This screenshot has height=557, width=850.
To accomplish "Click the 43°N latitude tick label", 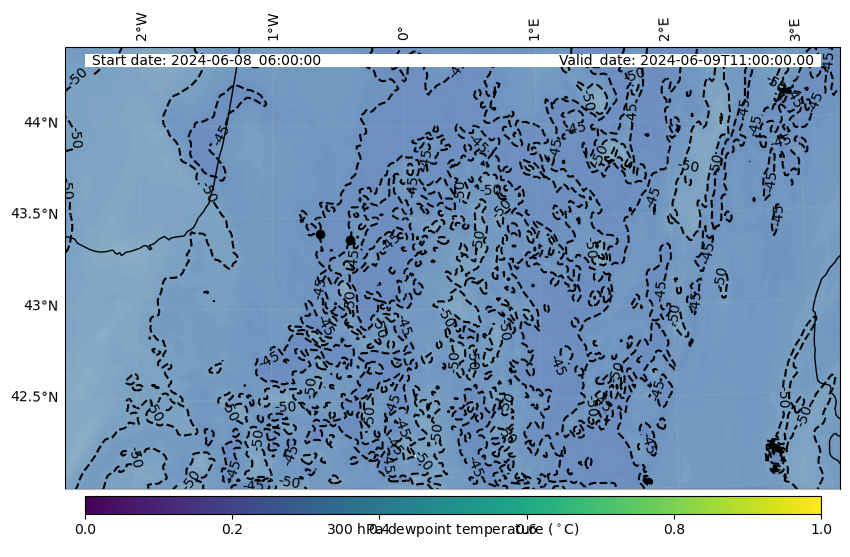I will [41, 305].
